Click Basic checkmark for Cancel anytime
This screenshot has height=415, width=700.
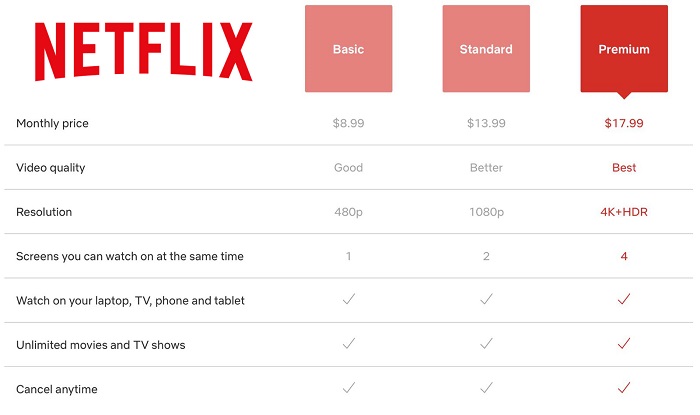[348, 388]
